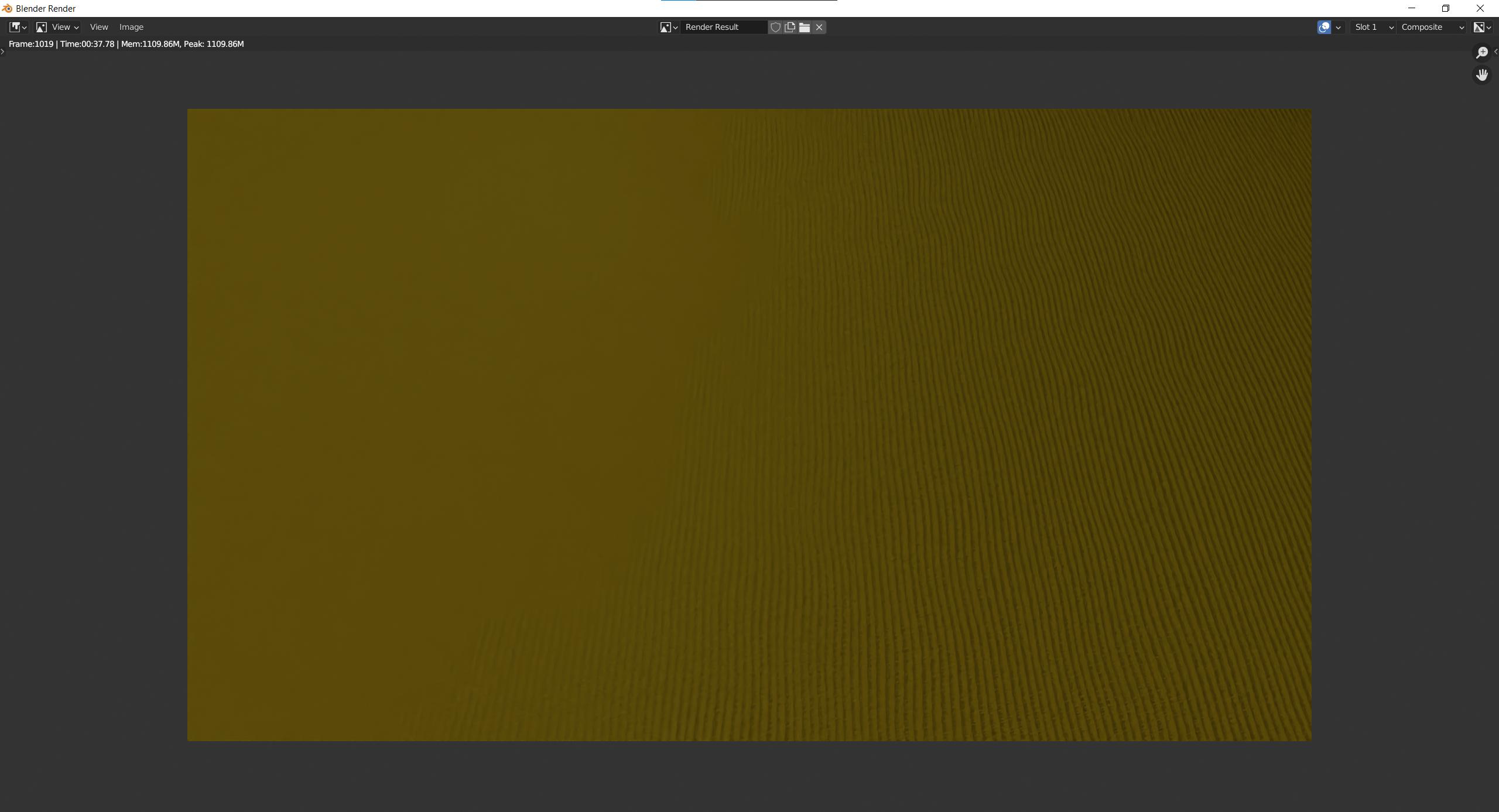Minimize the Blender Render window
The width and height of the screenshot is (1499, 812).
pyautogui.click(x=1412, y=8)
